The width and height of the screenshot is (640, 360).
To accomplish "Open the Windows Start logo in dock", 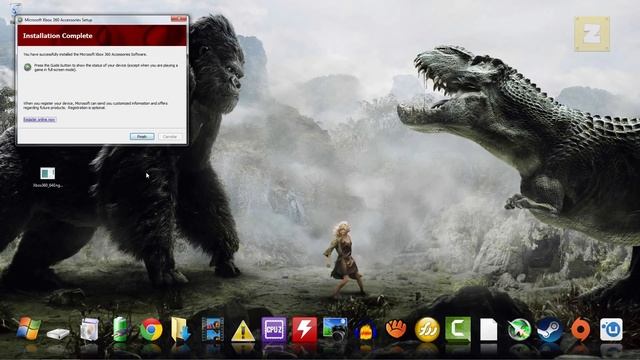I will pos(29,329).
